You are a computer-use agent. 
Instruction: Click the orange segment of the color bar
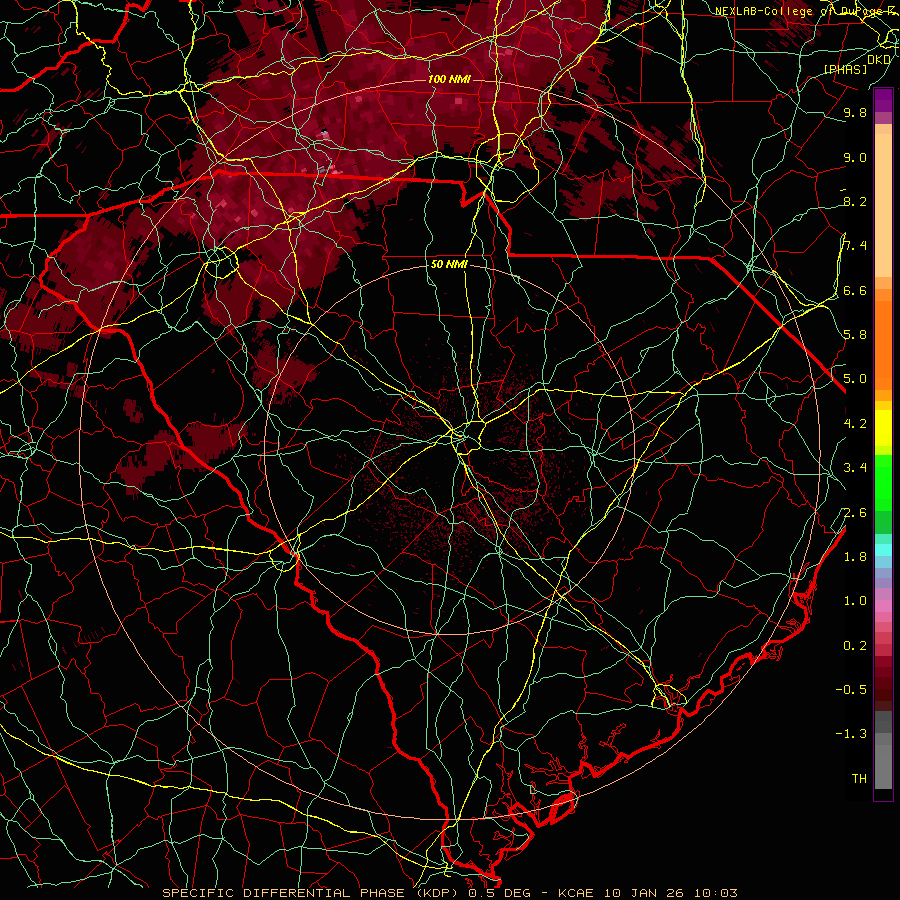883,344
